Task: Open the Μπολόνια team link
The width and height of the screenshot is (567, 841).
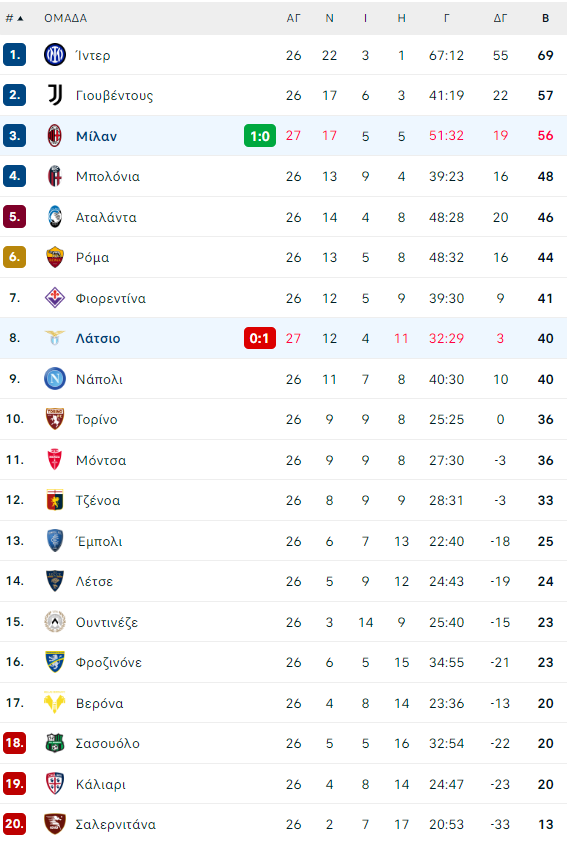Action: tap(108, 176)
